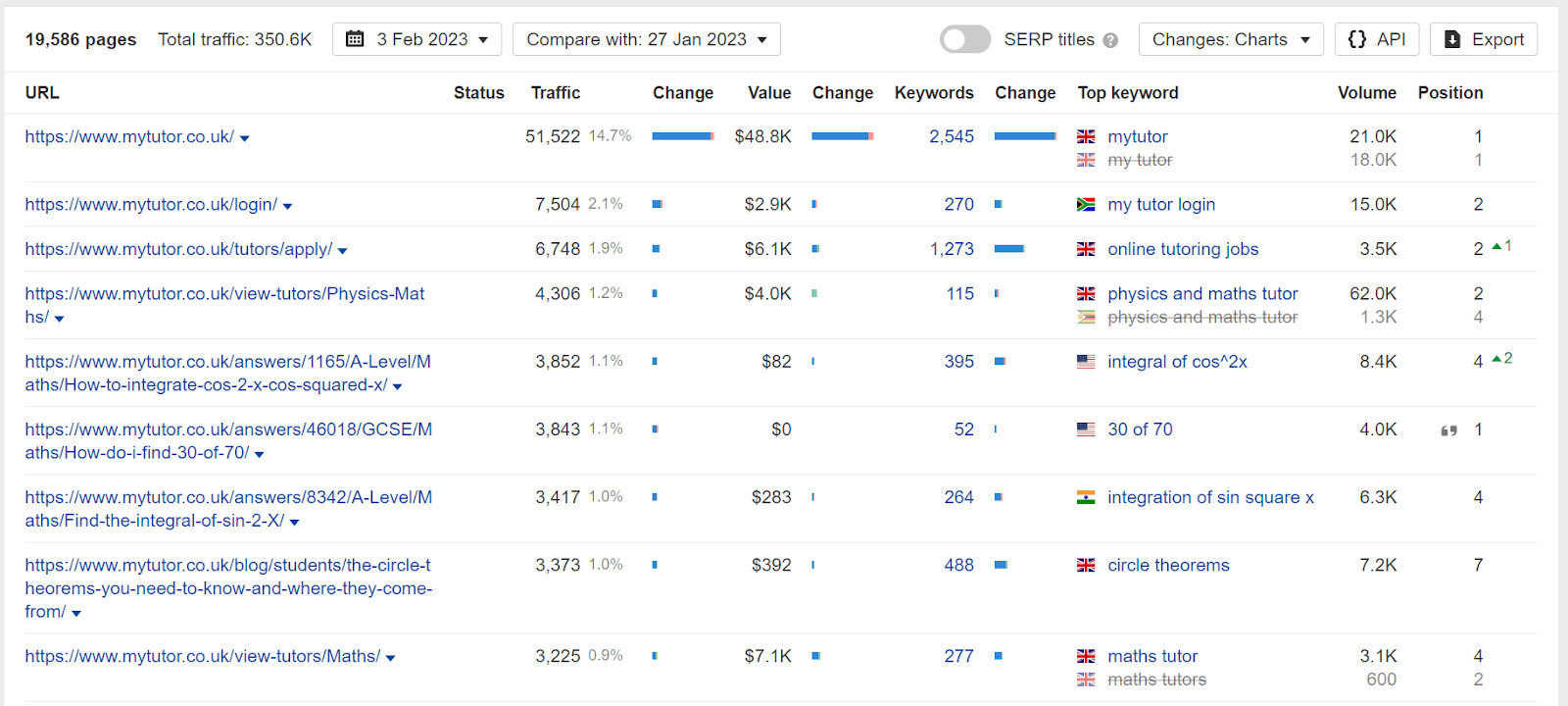
Task: Click the India flag beside integration of sin square x
Action: (x=1086, y=497)
